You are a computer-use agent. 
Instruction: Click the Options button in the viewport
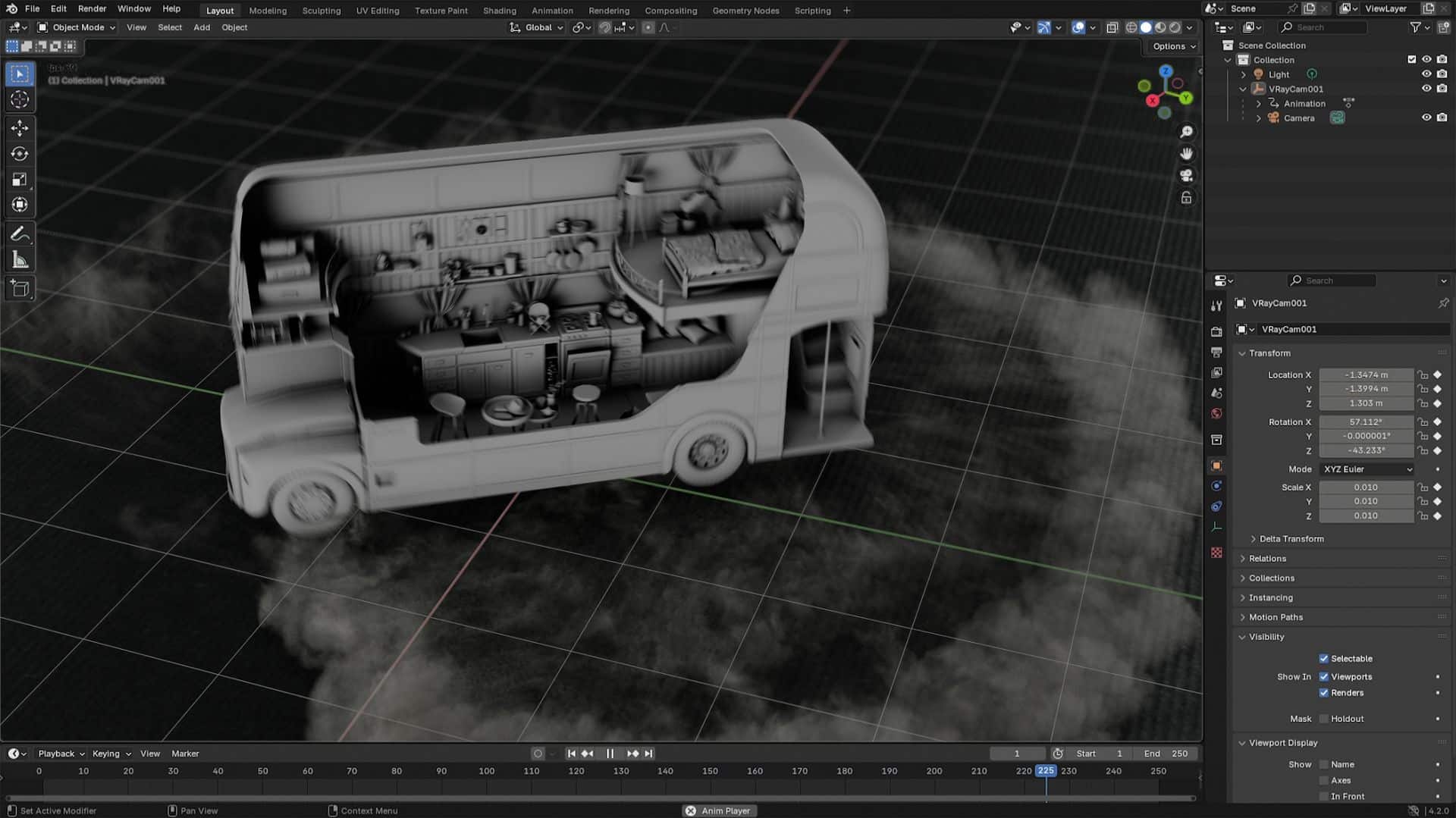pos(1171,46)
